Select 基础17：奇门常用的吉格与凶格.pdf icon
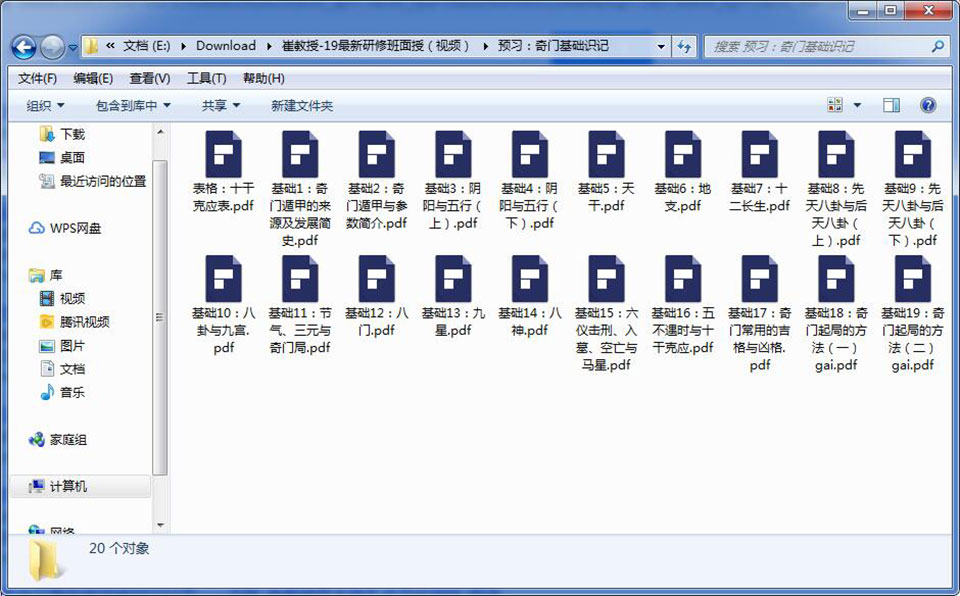The width and height of the screenshot is (960, 596). coord(759,279)
